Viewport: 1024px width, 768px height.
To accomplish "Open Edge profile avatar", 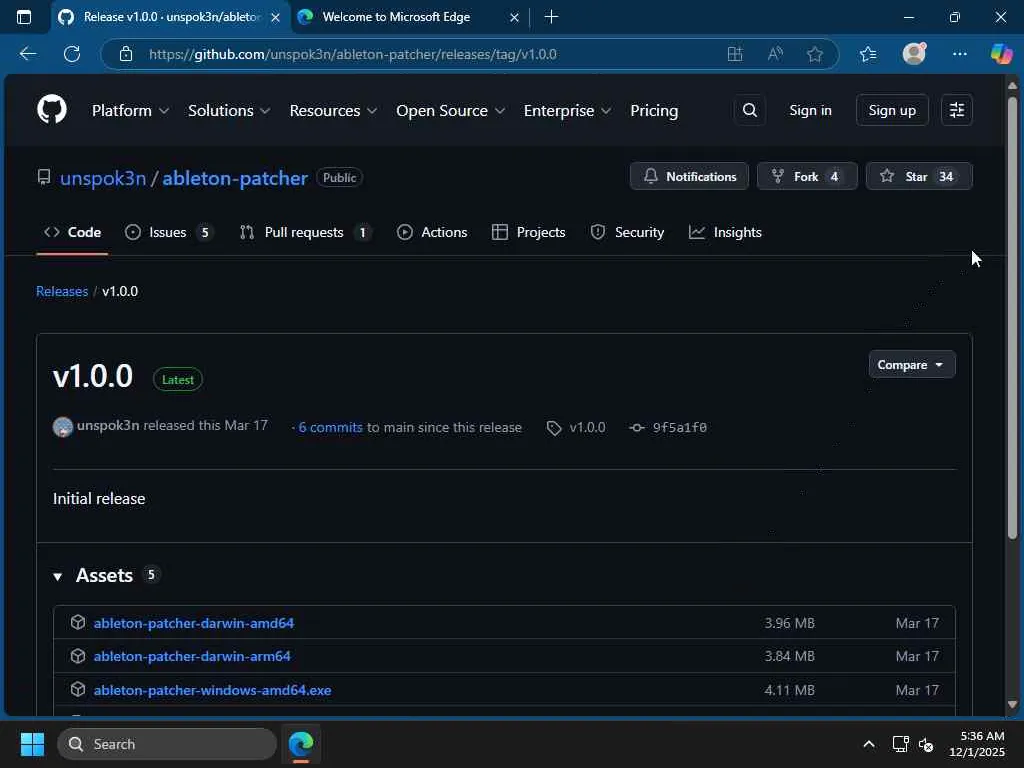I will (914, 54).
